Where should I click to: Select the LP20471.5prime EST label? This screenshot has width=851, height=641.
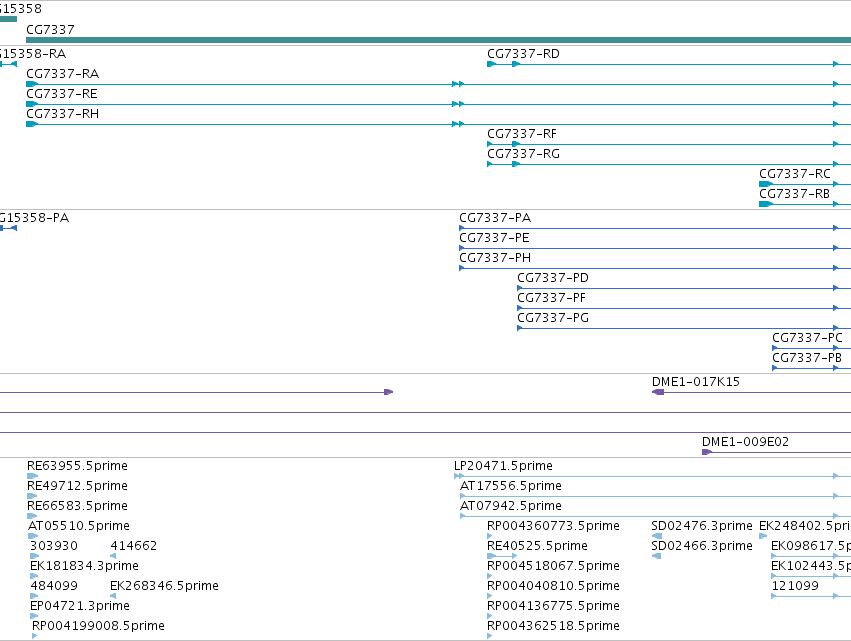(503, 466)
